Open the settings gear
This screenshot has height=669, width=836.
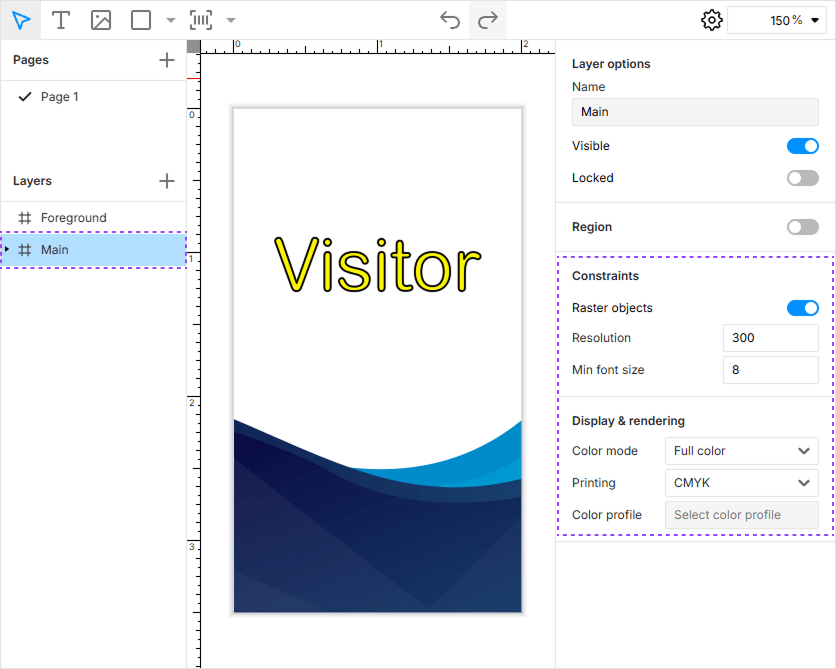coord(712,19)
